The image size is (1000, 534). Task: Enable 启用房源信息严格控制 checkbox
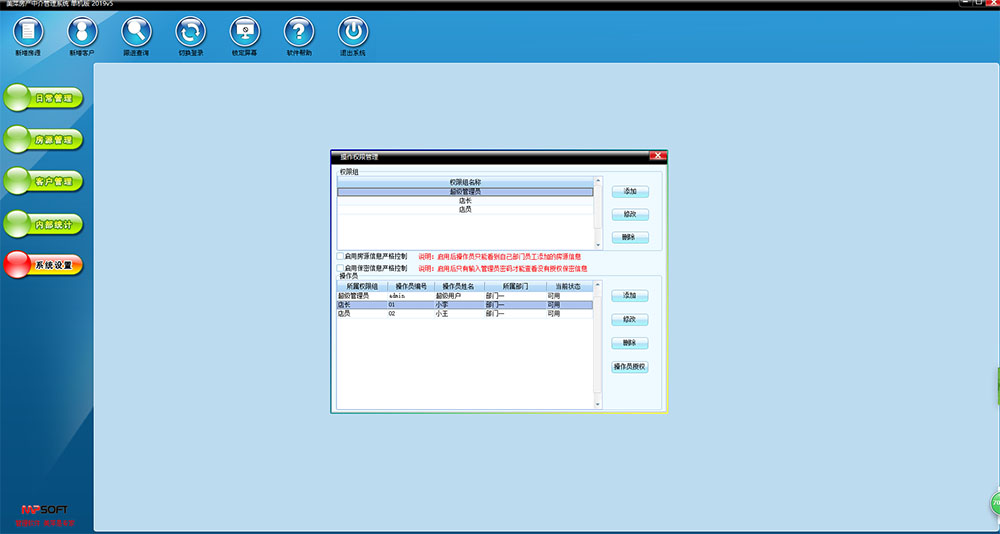pos(341,256)
